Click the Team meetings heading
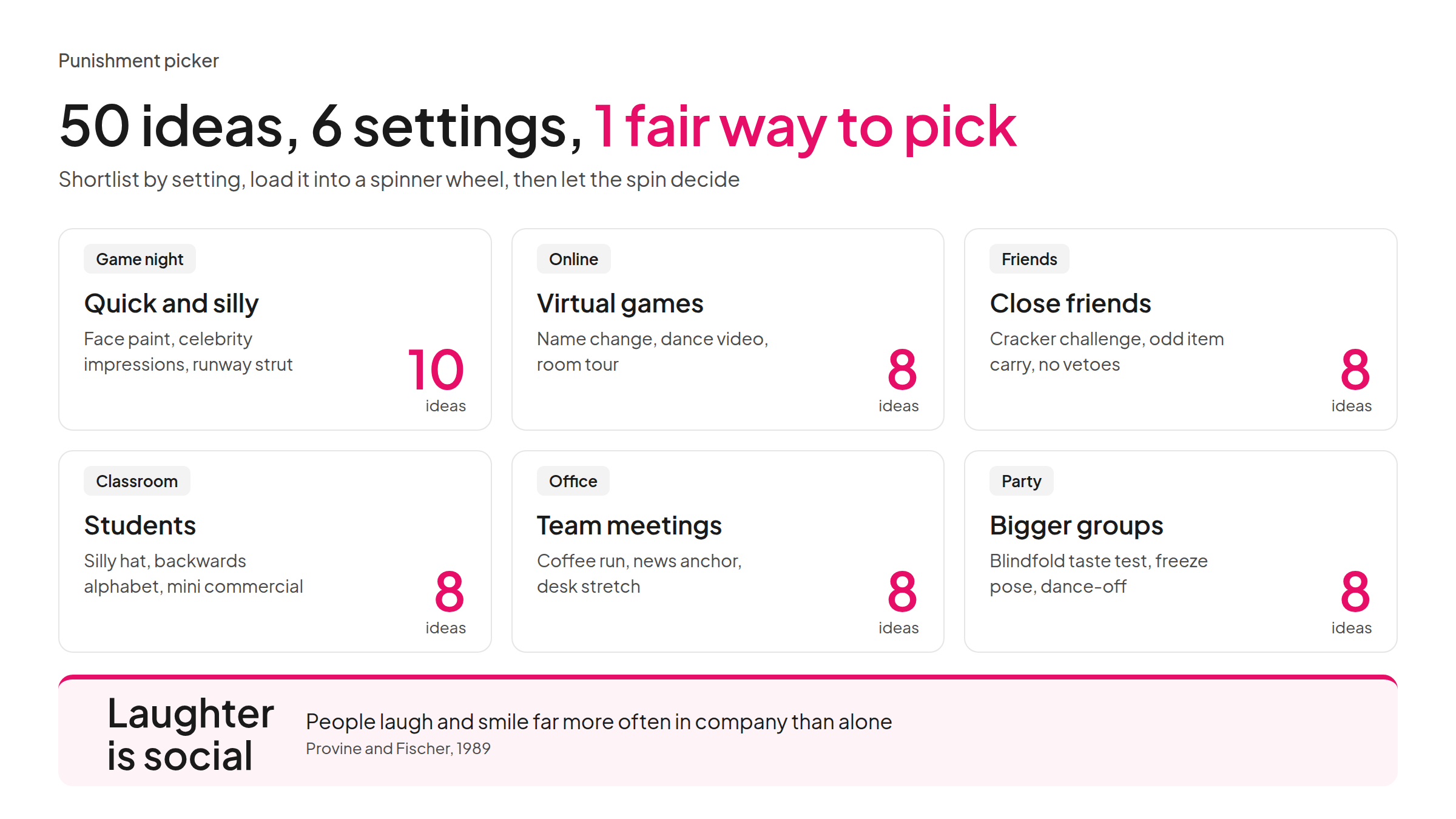 point(629,525)
